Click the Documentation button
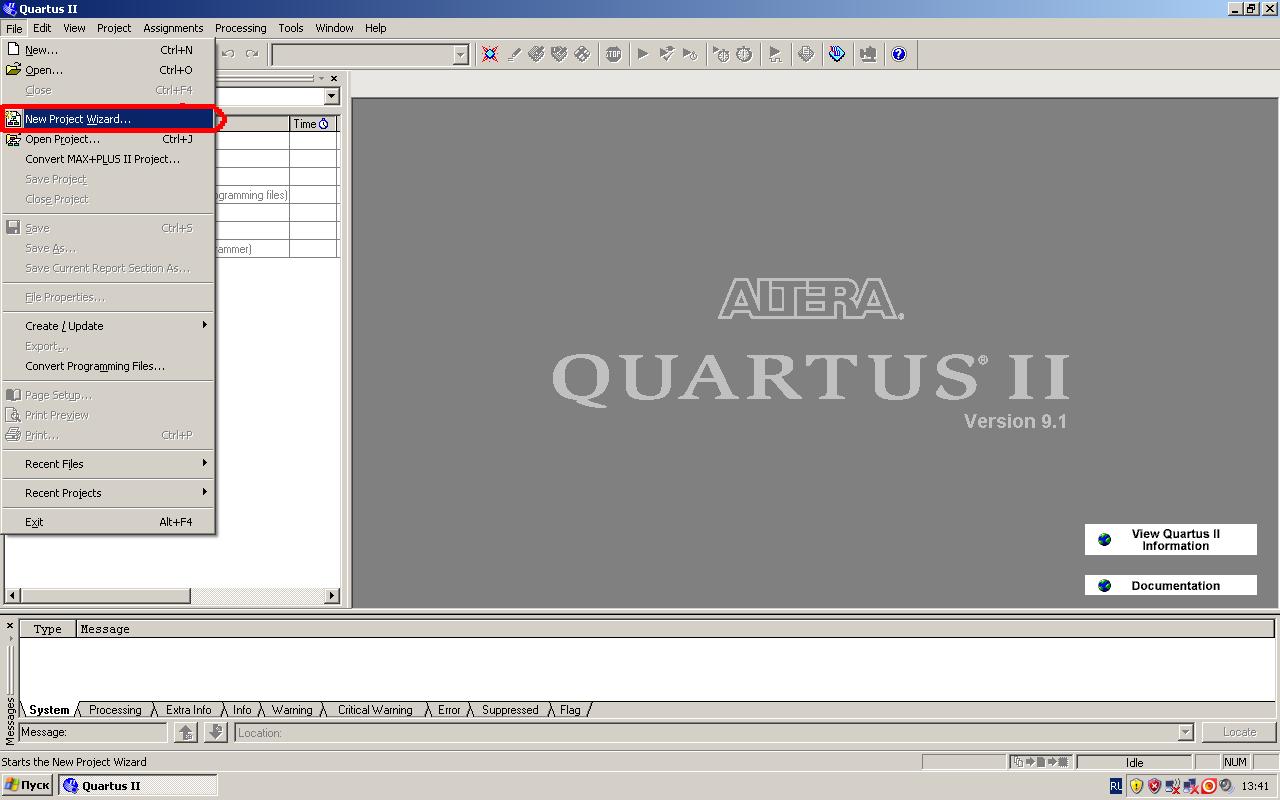The image size is (1280, 800). pyautogui.click(x=1171, y=586)
